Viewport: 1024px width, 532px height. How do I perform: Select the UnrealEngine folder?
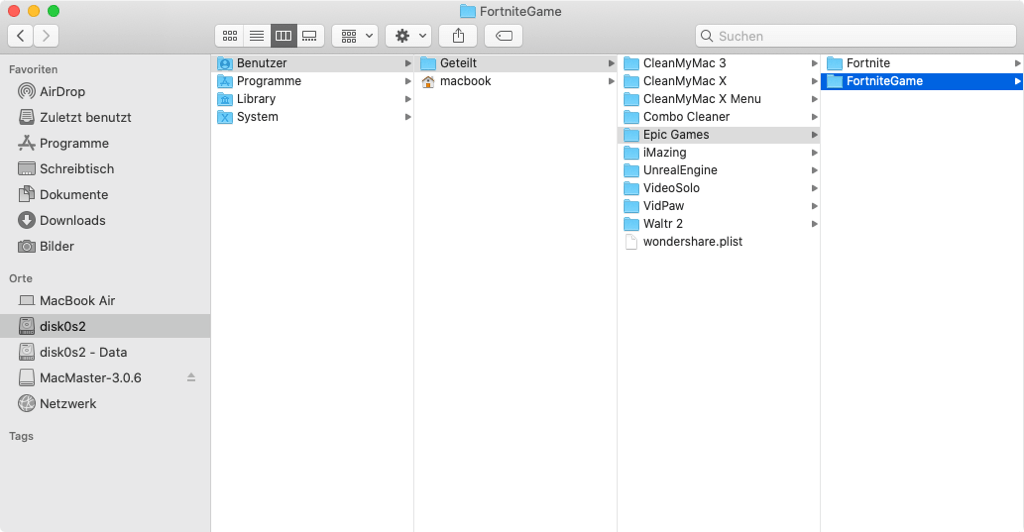[x=720, y=170]
